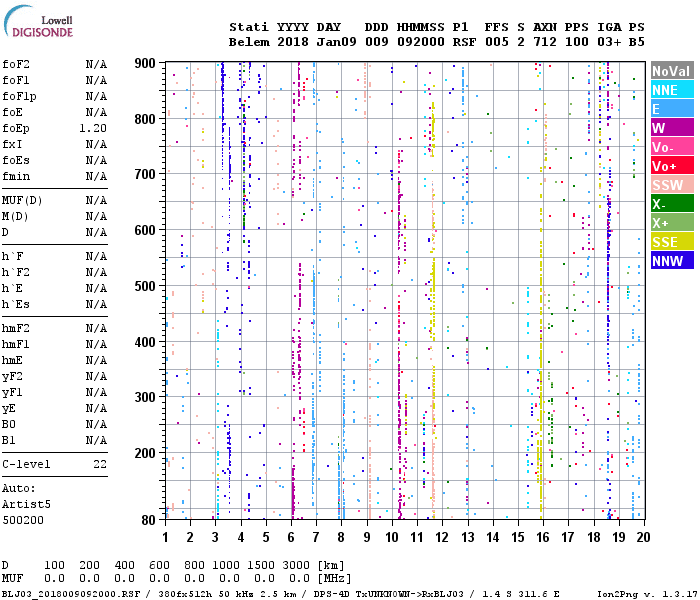700x600 pixels.
Task: Click the [MHz] unit label
Action: pos(334,579)
